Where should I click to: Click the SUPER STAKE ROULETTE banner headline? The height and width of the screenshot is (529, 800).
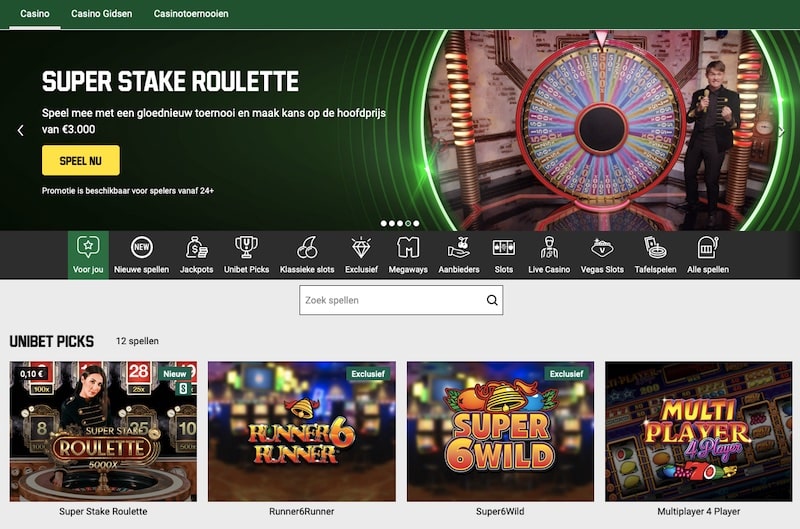[170, 82]
